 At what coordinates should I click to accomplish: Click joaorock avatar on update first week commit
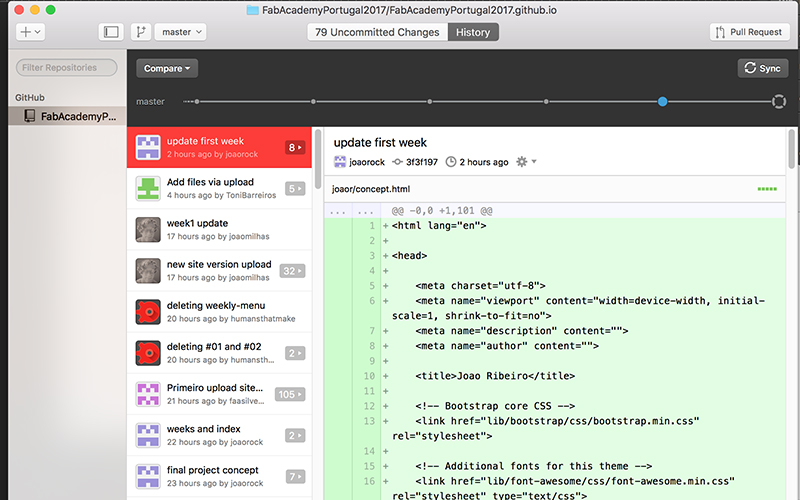pos(148,147)
